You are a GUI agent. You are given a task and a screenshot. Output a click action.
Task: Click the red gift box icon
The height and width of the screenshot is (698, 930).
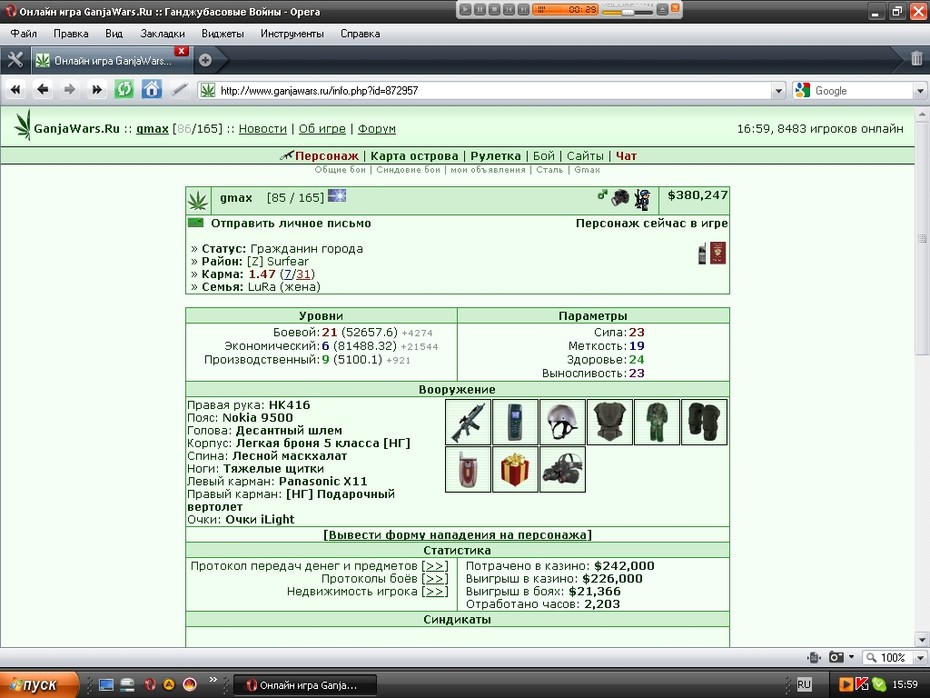pos(515,469)
